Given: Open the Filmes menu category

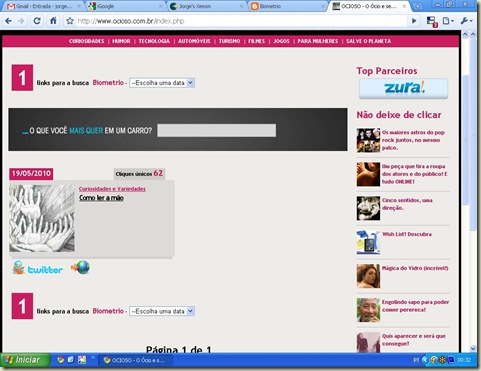Looking at the screenshot, I should pos(256,41).
